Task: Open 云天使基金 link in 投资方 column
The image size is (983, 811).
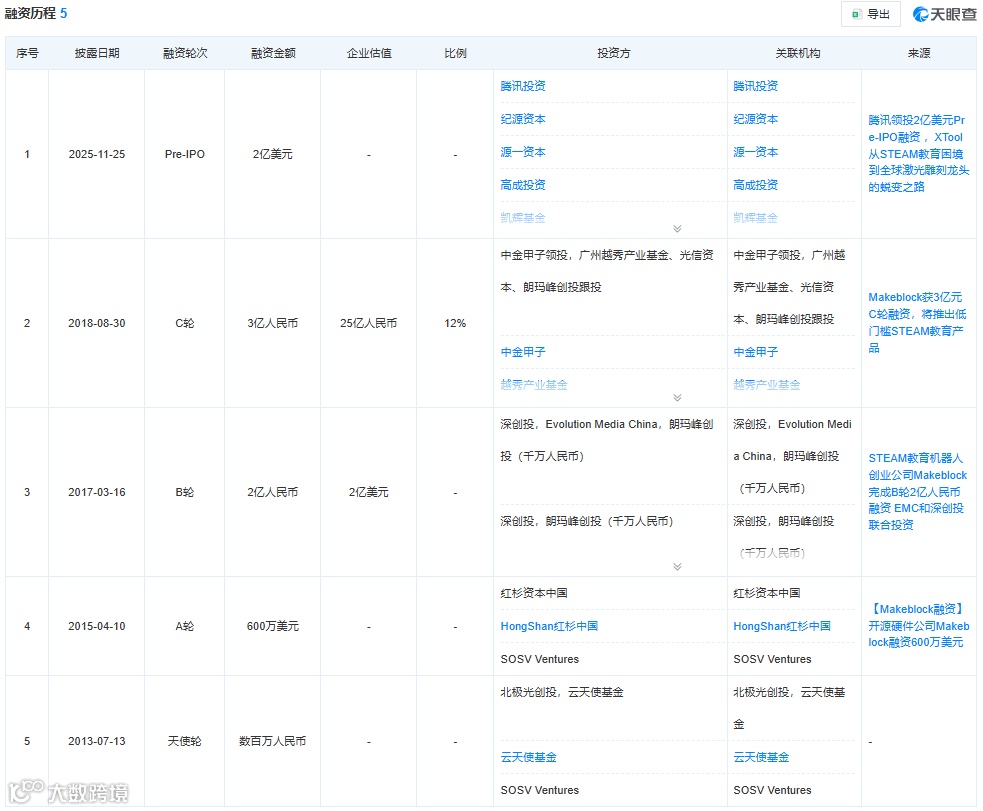Action: pos(528,757)
